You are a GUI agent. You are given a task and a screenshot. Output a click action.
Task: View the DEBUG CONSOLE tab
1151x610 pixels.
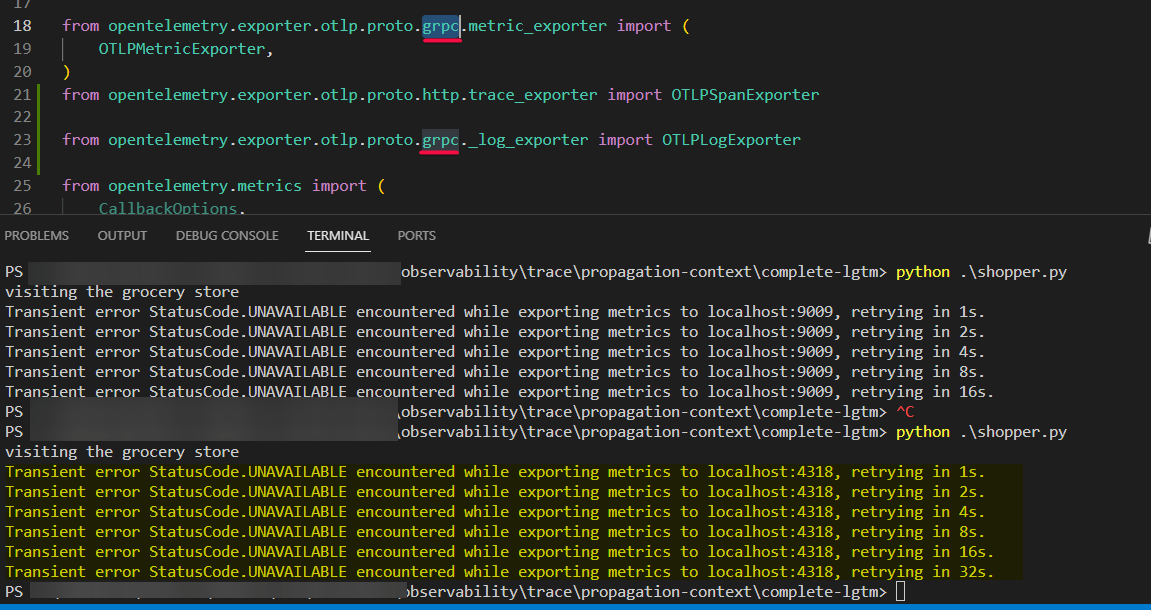point(227,235)
